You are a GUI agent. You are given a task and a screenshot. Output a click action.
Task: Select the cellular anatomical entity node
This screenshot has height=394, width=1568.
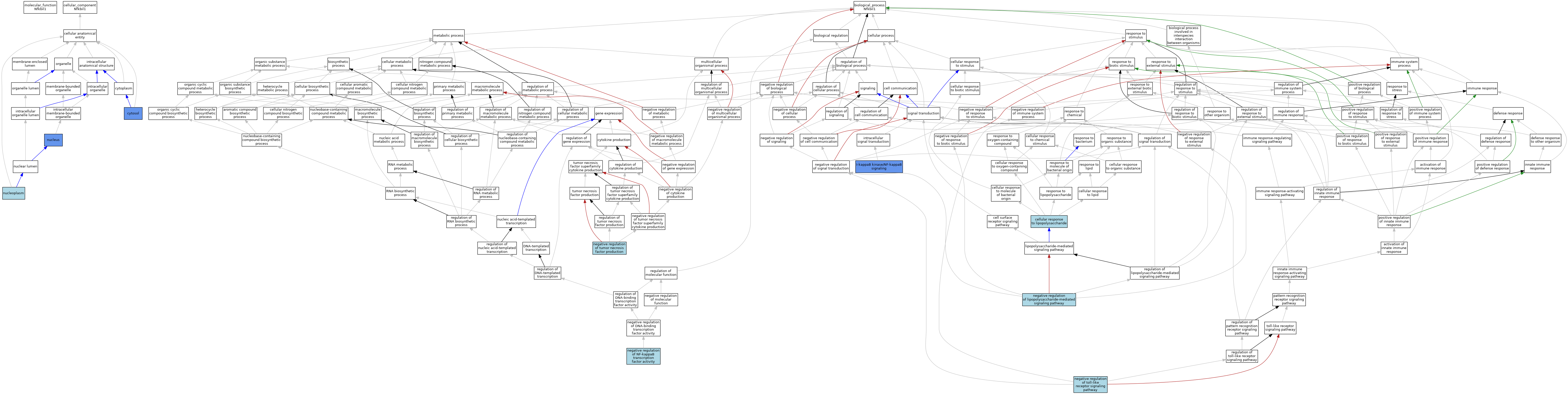click(80, 35)
